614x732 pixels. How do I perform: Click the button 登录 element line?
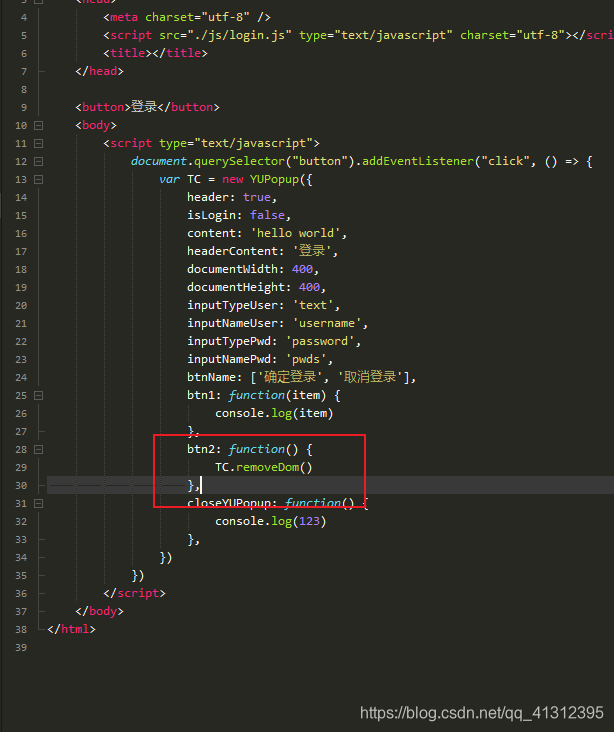[147, 107]
